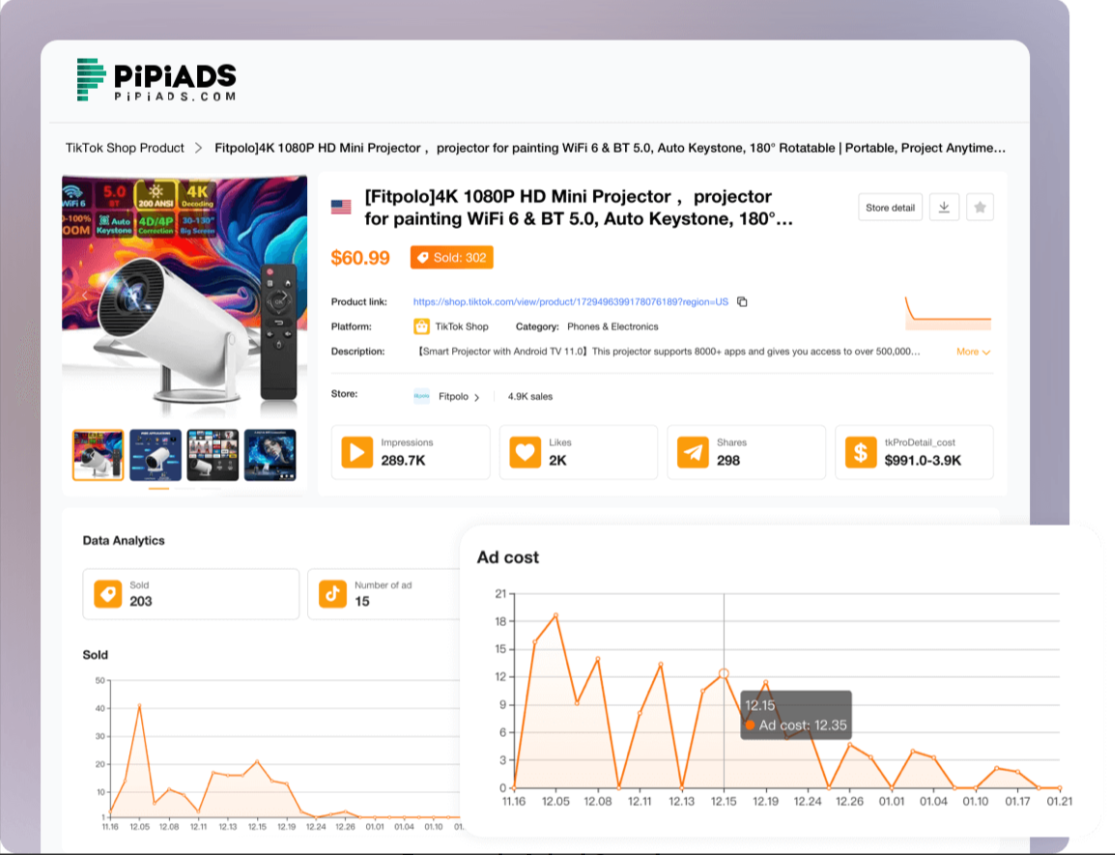Screen dimensions: 1115x855
Task: Open the Fitpolo store link
Action: [x=453, y=396]
